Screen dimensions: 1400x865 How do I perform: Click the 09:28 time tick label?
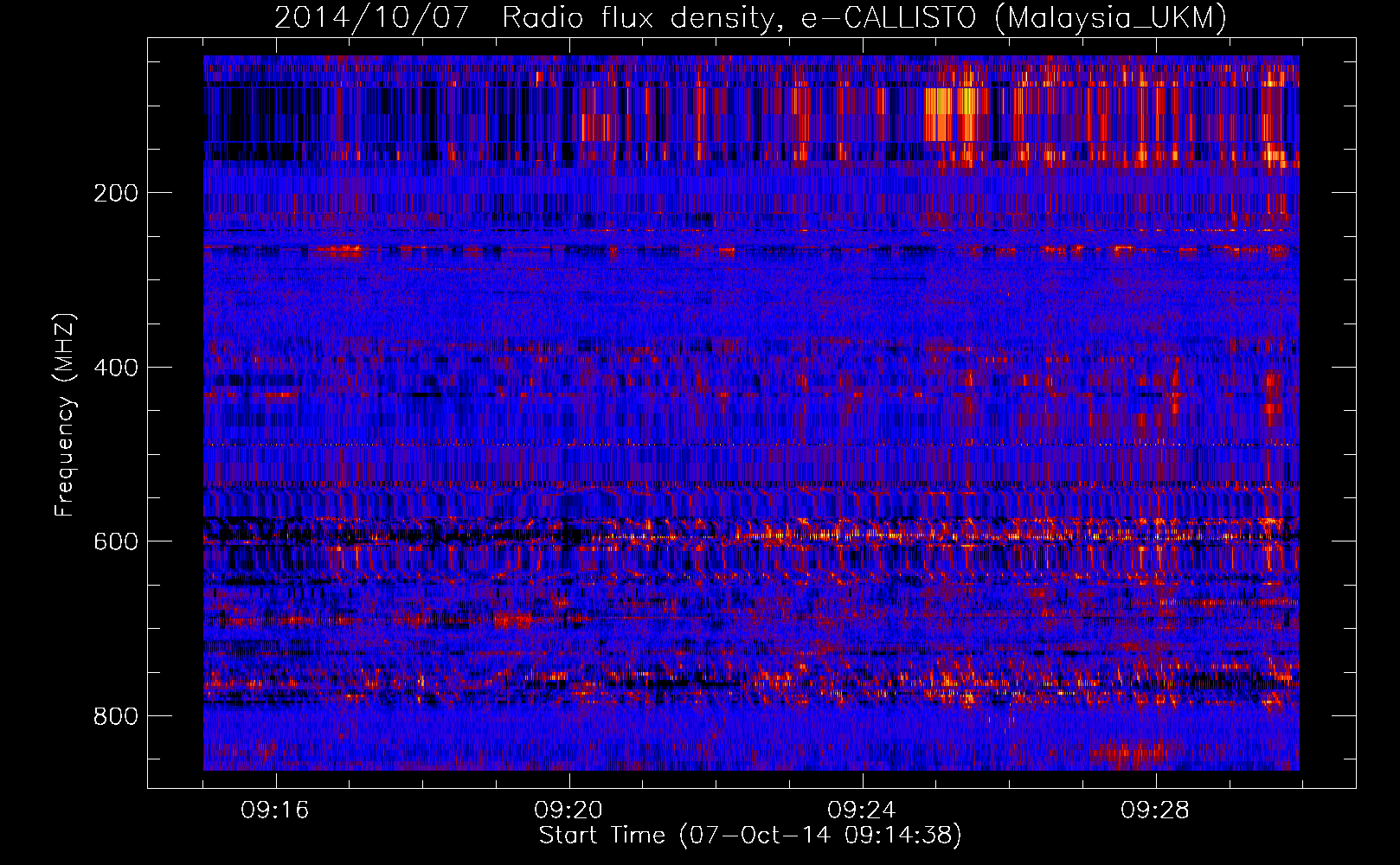point(1155,811)
